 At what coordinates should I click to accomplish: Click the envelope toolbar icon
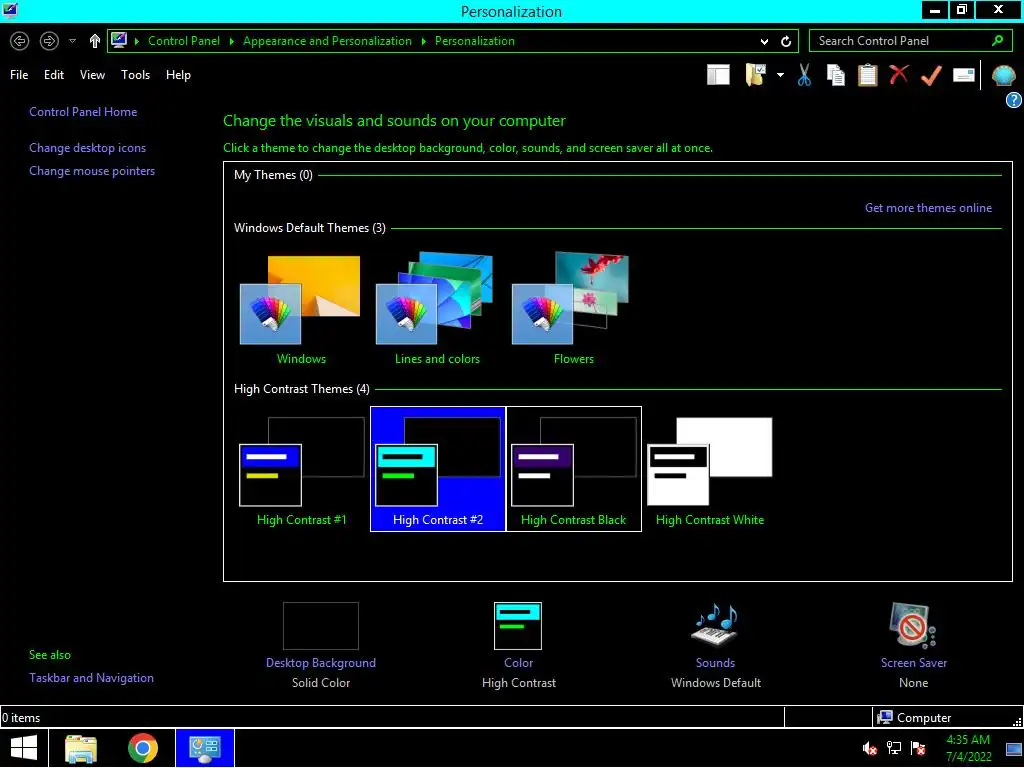964,75
